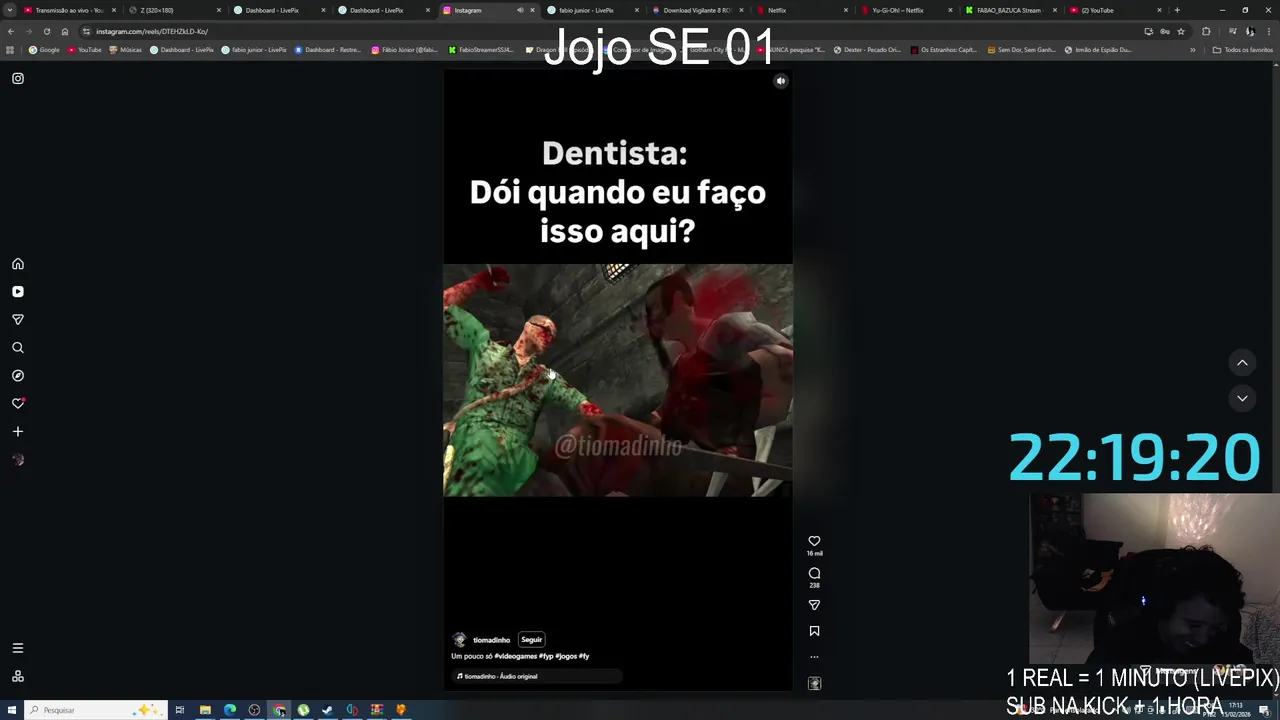The height and width of the screenshot is (720, 1280).
Task: Mute the Instagram tab via its speaker icon
Action: [x=519, y=10]
